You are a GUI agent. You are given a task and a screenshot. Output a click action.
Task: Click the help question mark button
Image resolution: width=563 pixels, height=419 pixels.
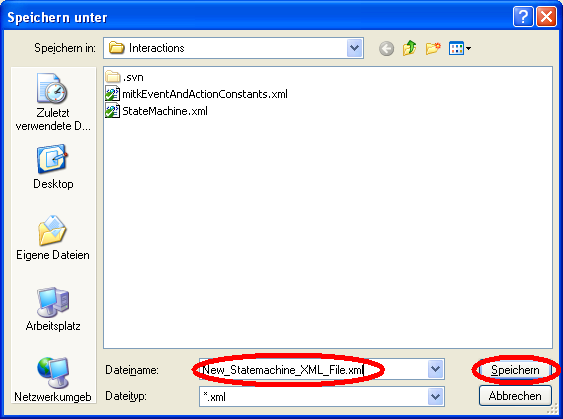[x=523, y=17]
